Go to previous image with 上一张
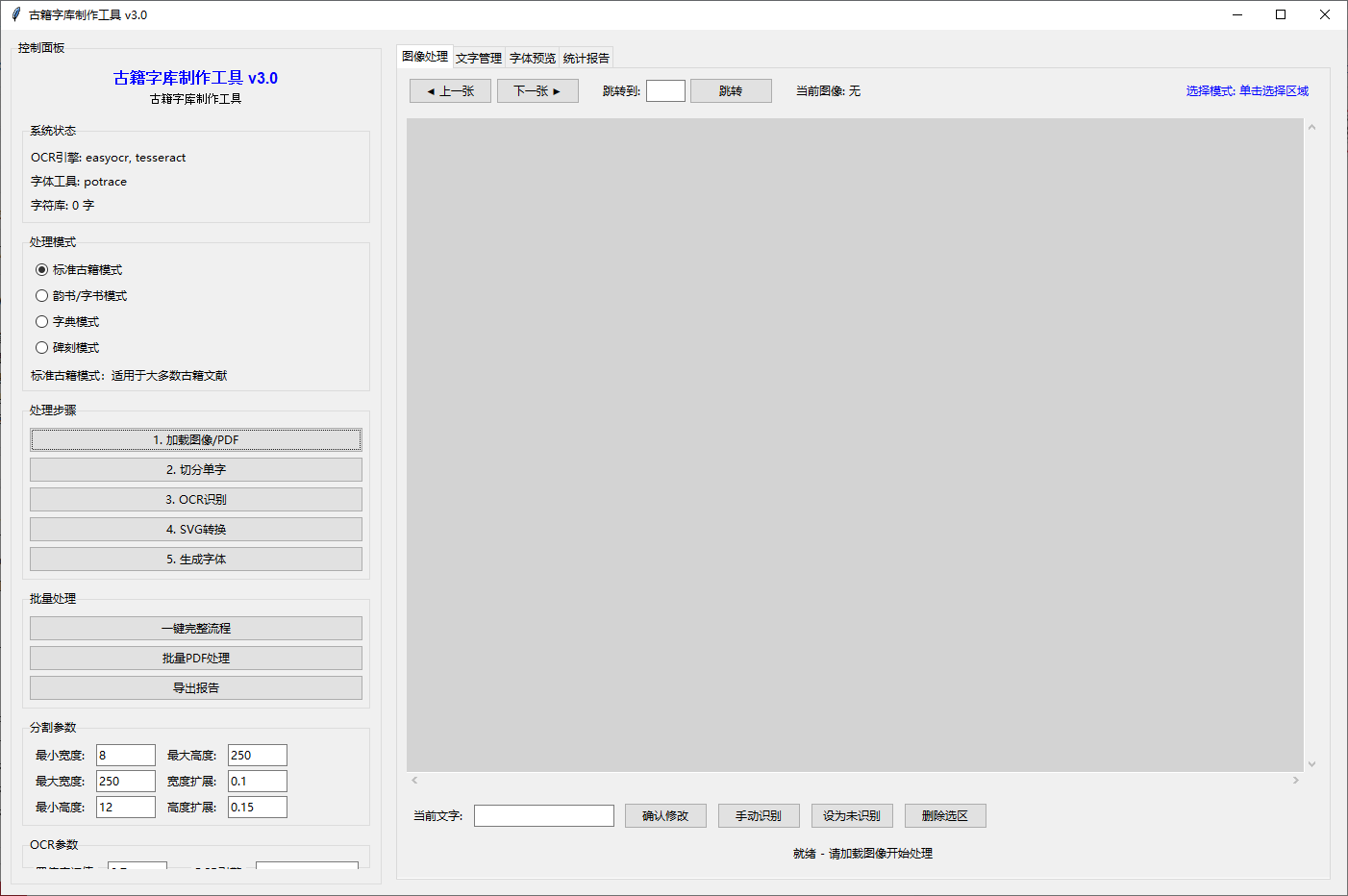Image resolution: width=1348 pixels, height=896 pixels. coord(450,90)
